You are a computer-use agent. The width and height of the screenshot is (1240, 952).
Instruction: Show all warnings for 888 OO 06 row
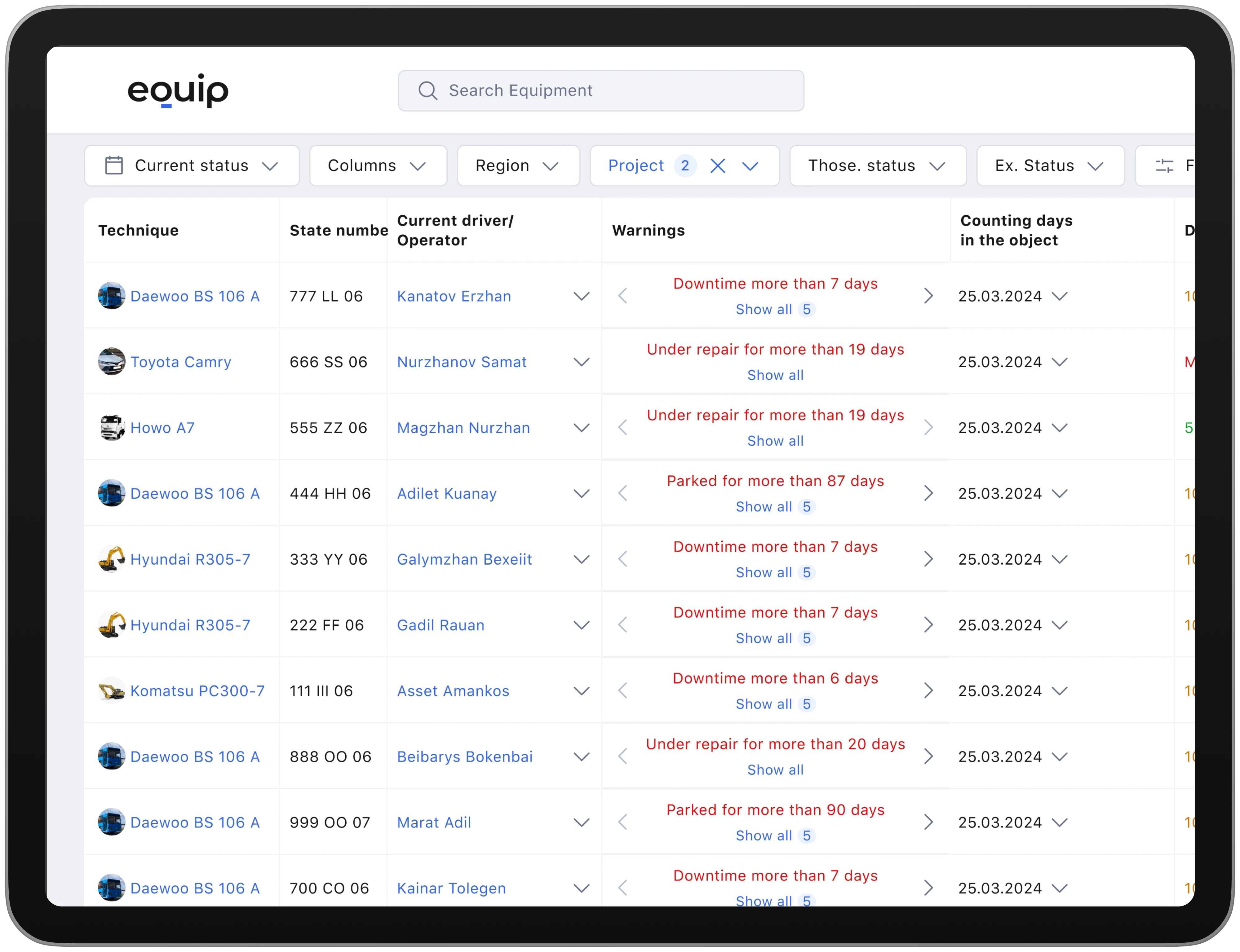pos(775,769)
